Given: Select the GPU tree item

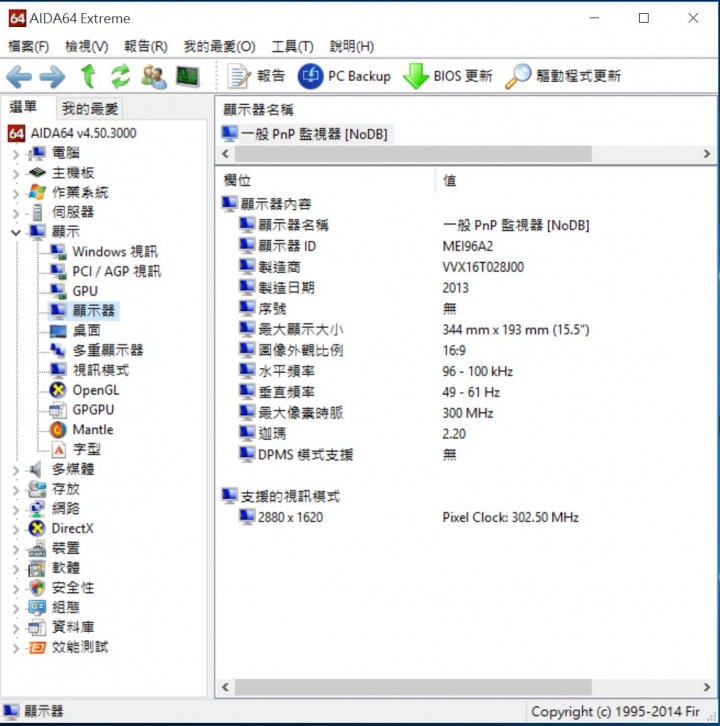Looking at the screenshot, I should click(x=74, y=291).
